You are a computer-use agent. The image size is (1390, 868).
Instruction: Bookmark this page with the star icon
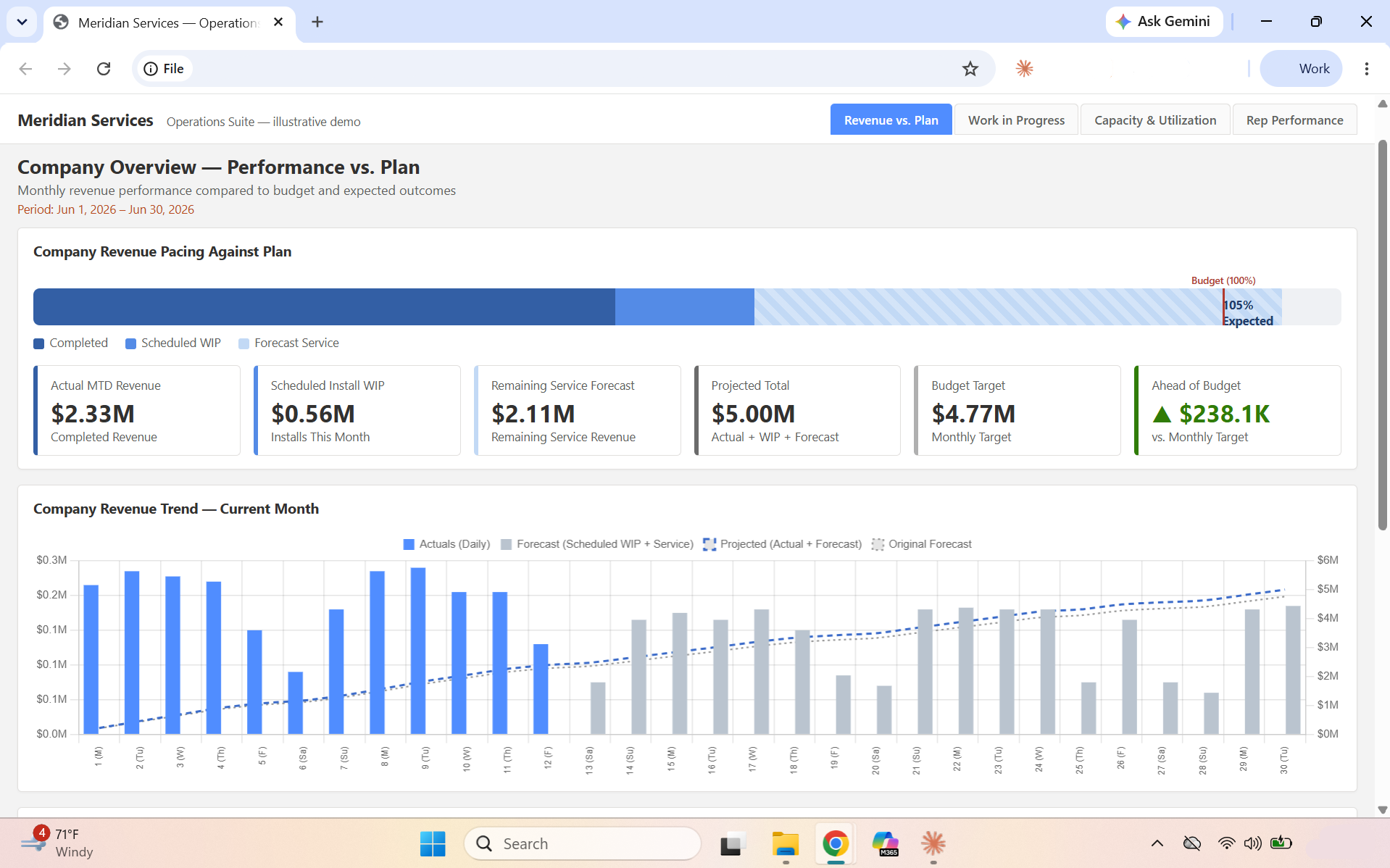tap(970, 69)
